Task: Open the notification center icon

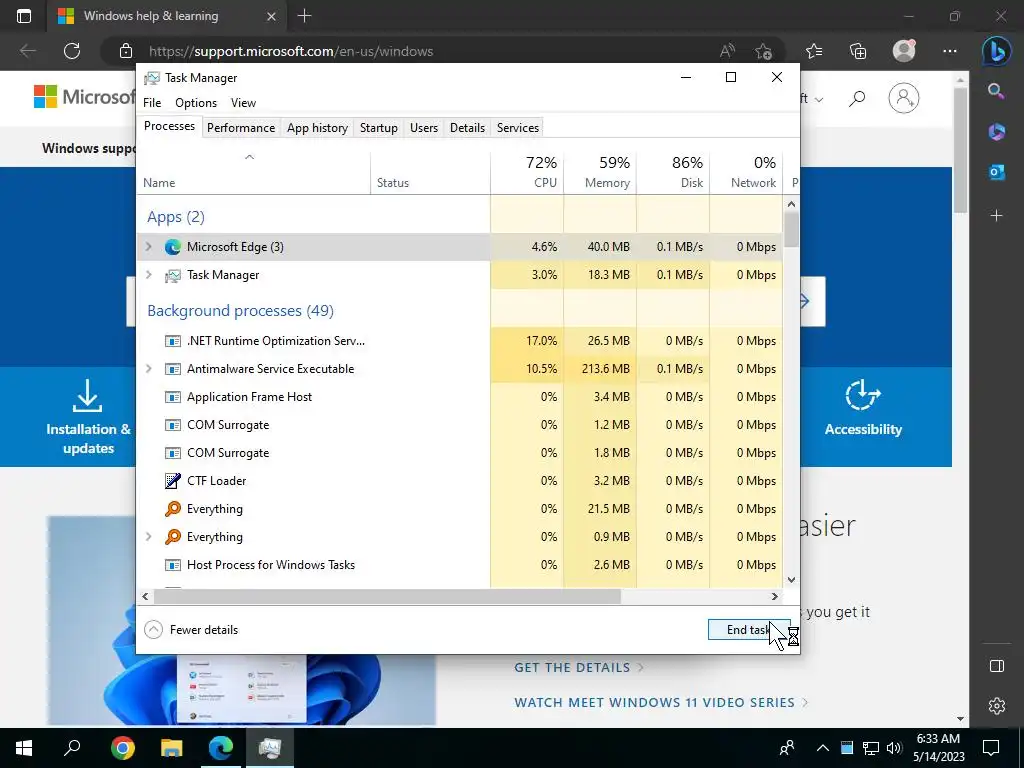Action: [x=991, y=748]
